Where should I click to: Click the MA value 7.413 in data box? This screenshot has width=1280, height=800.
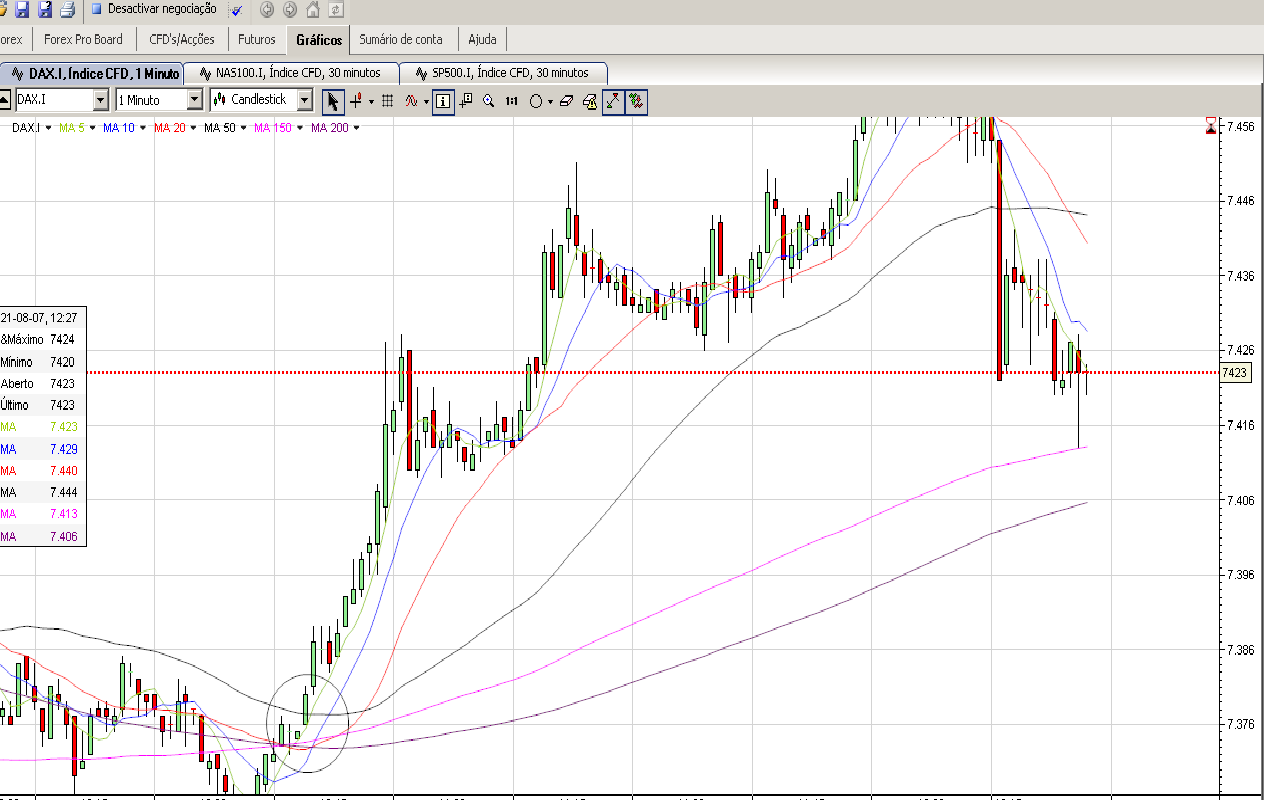pyautogui.click(x=63, y=514)
